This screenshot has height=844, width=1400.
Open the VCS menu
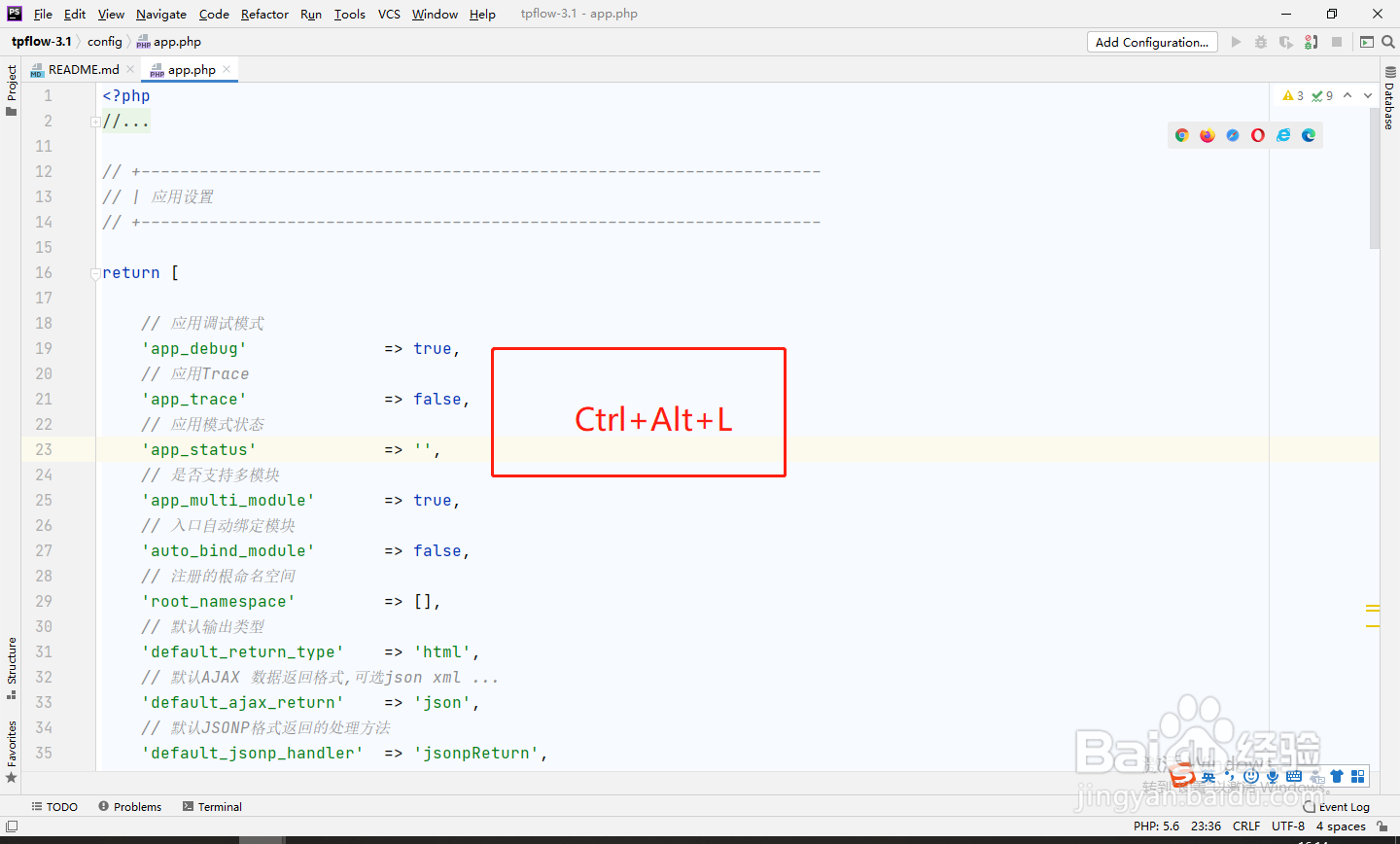389,14
